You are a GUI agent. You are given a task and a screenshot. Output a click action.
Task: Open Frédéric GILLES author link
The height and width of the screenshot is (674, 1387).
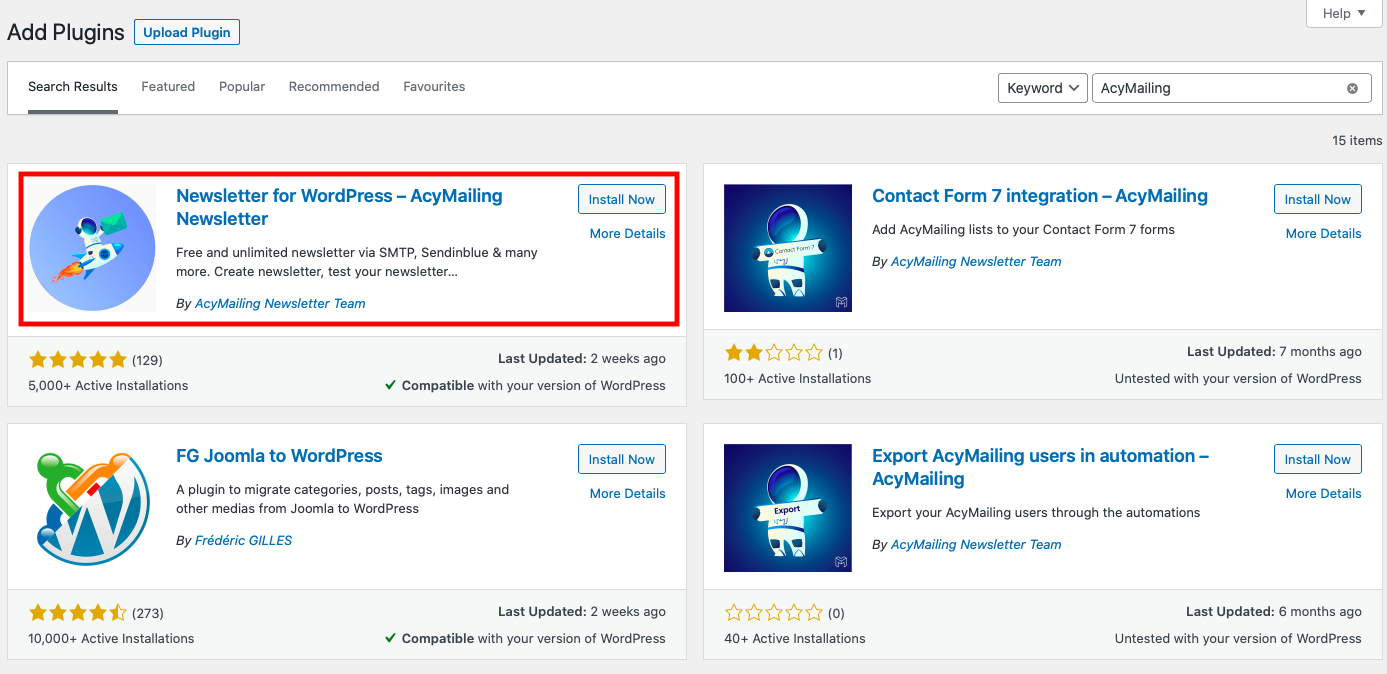pos(243,540)
